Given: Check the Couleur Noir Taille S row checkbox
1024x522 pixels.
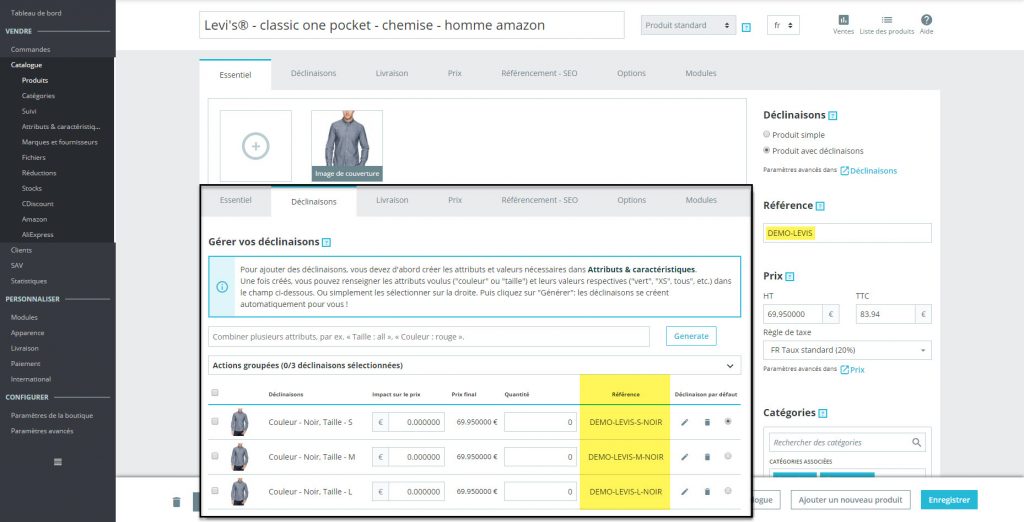Looking at the screenshot, I should click(x=215, y=421).
